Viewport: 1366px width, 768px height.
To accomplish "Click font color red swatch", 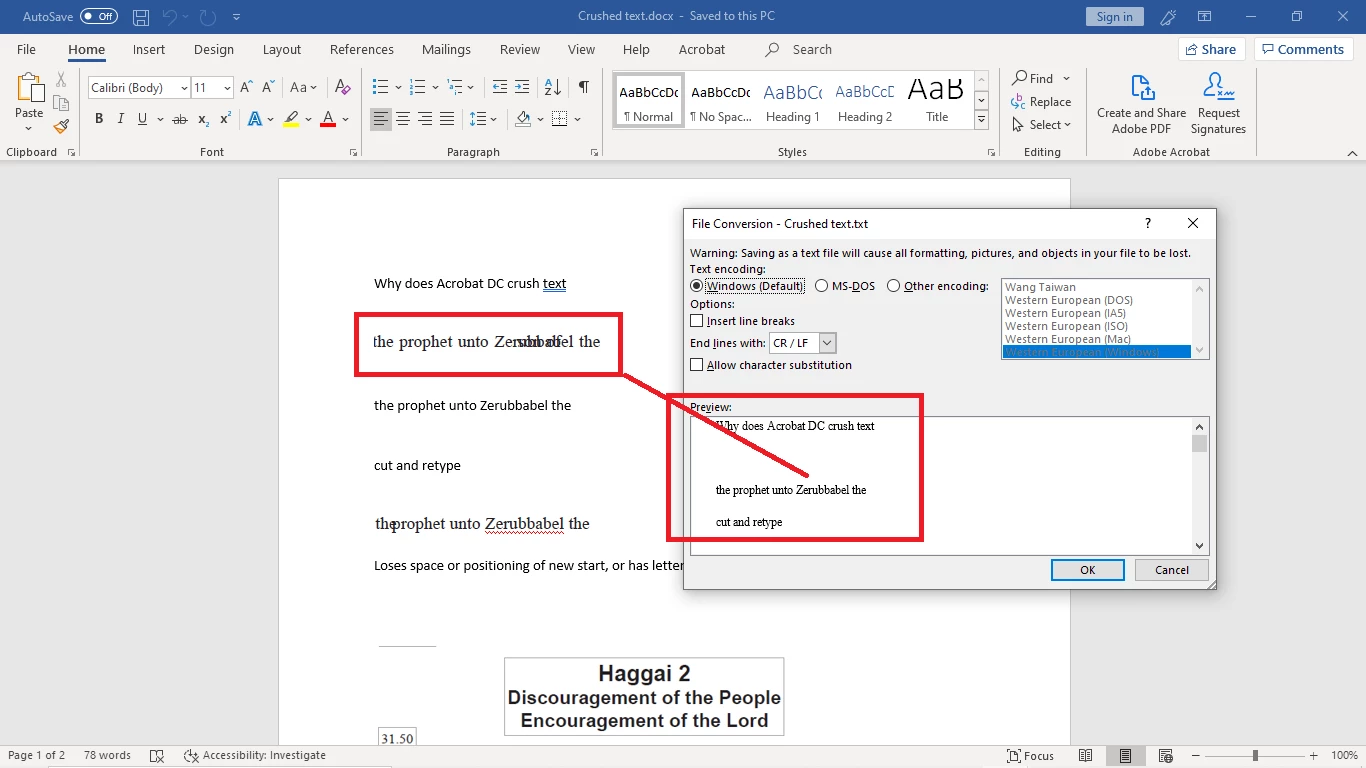I will 328,119.
